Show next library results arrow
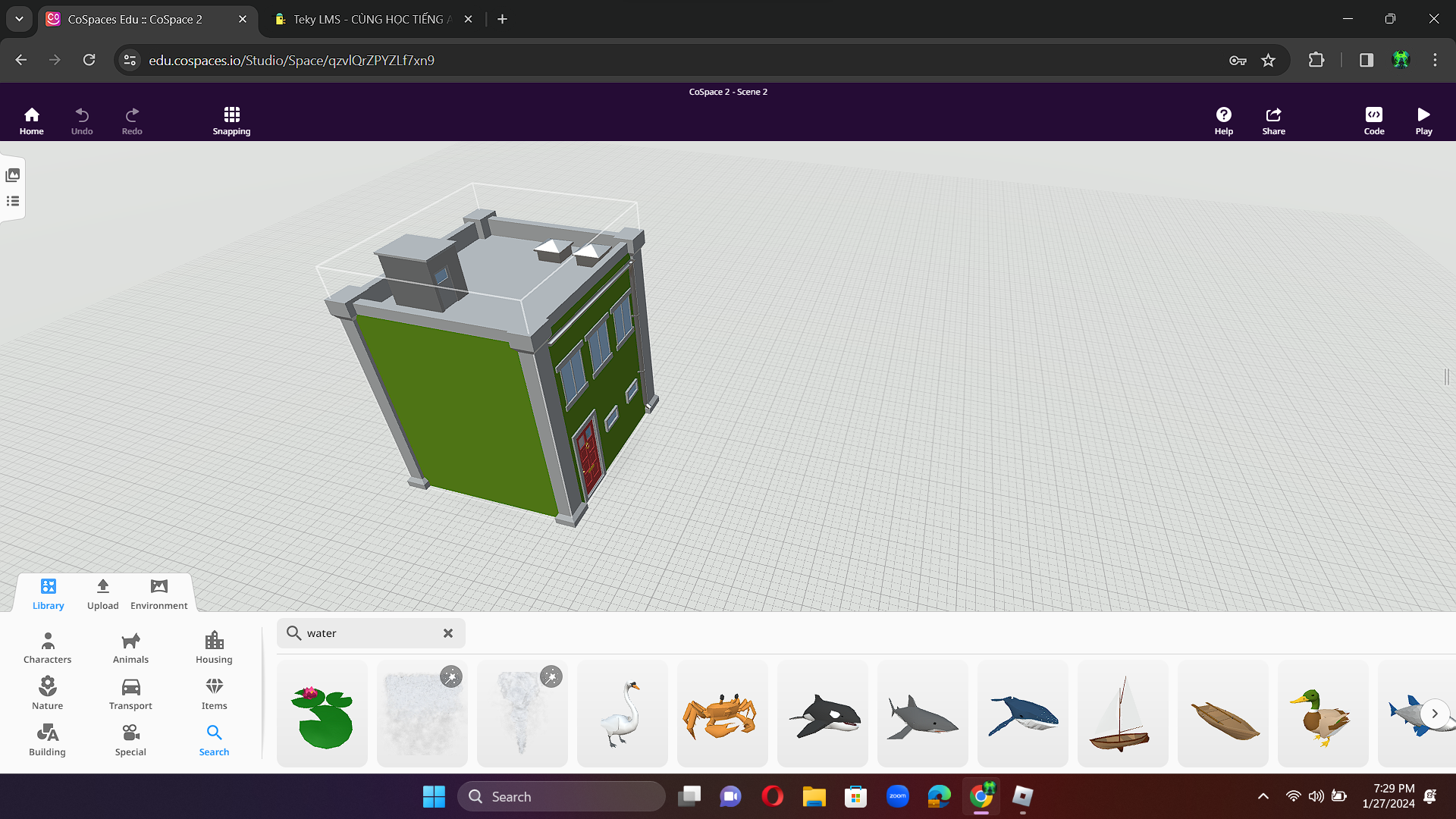Image resolution: width=1456 pixels, height=819 pixels. 1435,714
